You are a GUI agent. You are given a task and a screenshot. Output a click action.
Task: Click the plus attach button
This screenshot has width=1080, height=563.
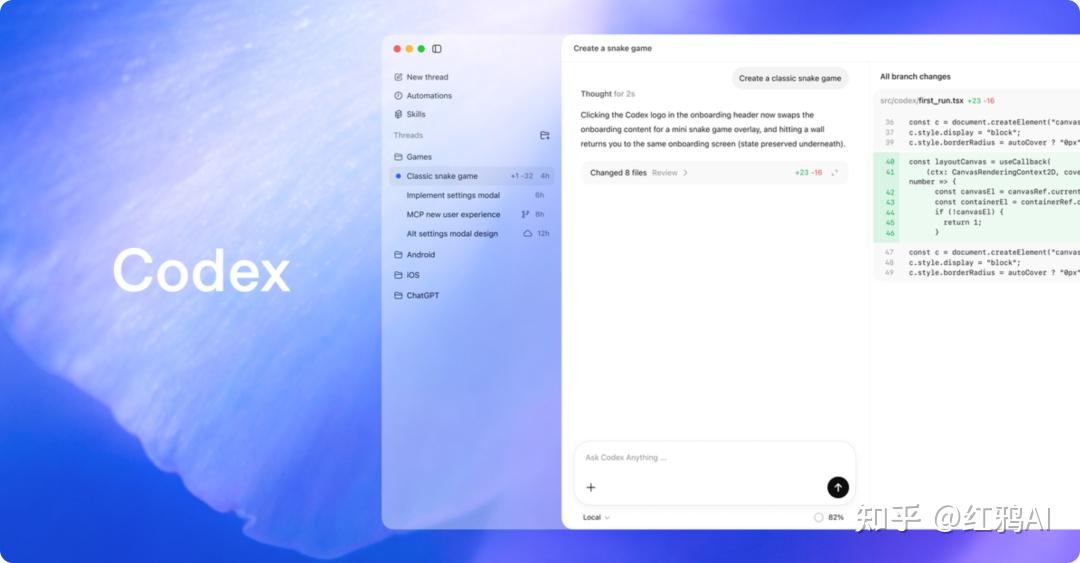coord(591,487)
